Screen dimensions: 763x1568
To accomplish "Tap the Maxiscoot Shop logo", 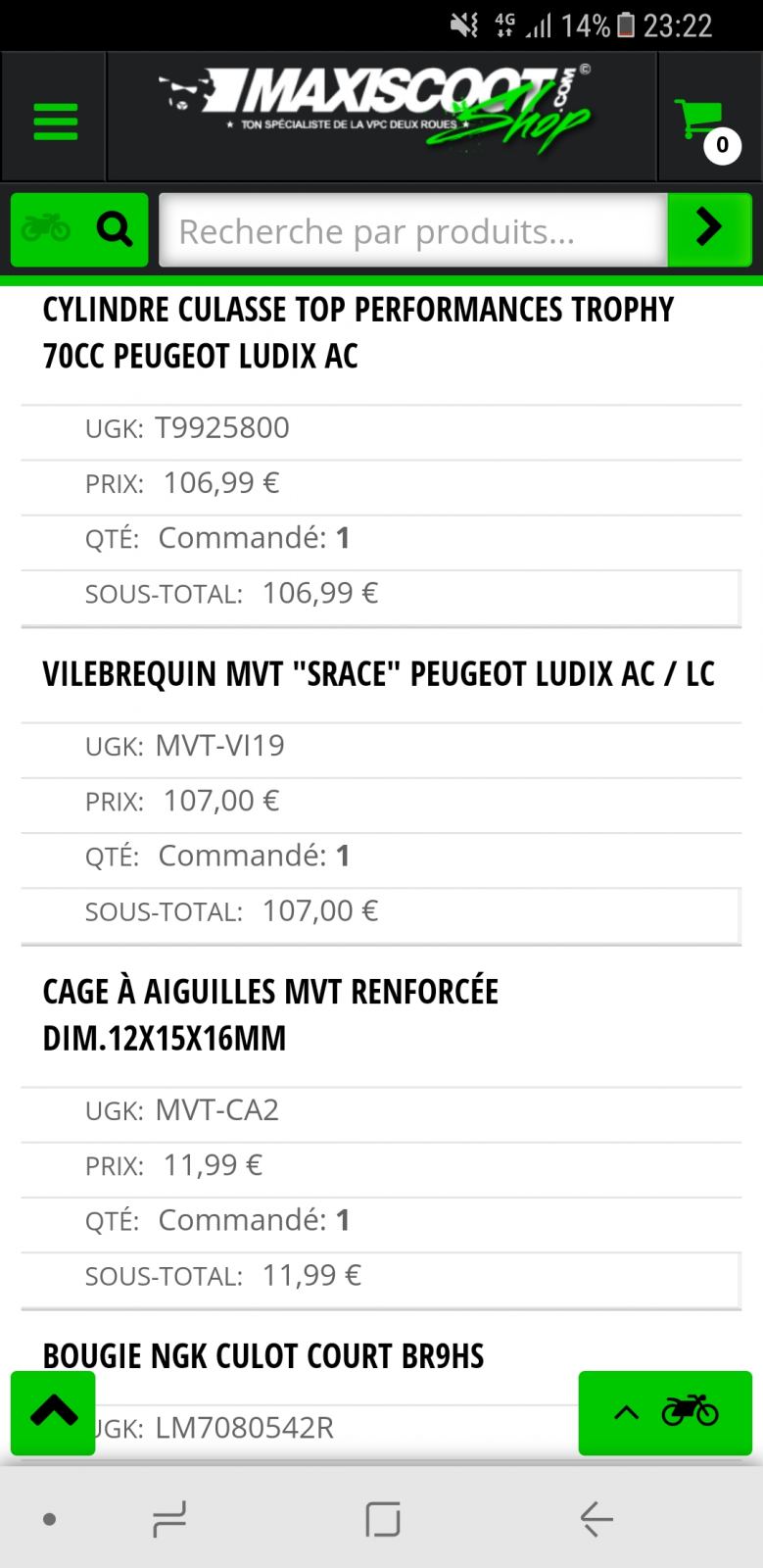I will (377, 108).
